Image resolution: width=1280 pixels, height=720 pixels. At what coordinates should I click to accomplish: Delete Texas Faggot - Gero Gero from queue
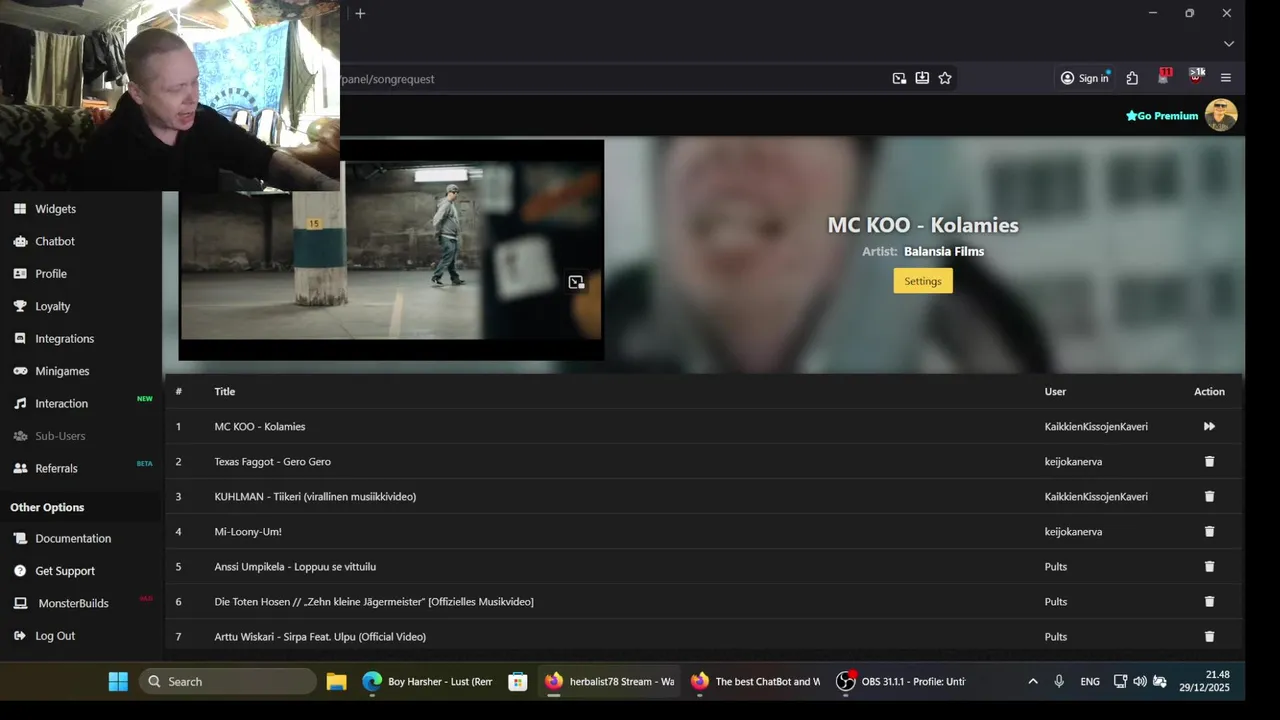click(x=1209, y=461)
